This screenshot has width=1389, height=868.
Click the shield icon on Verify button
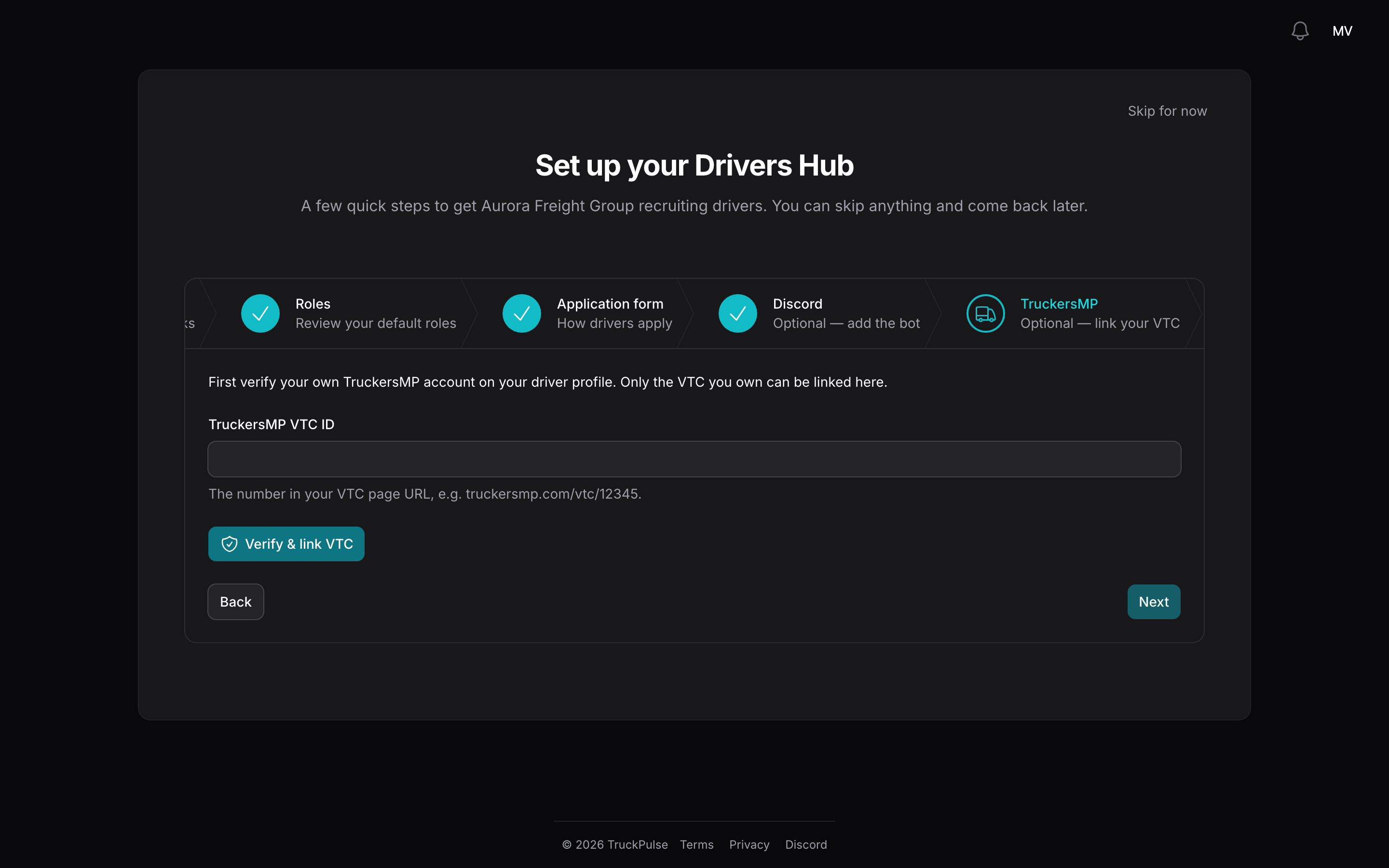point(230,543)
